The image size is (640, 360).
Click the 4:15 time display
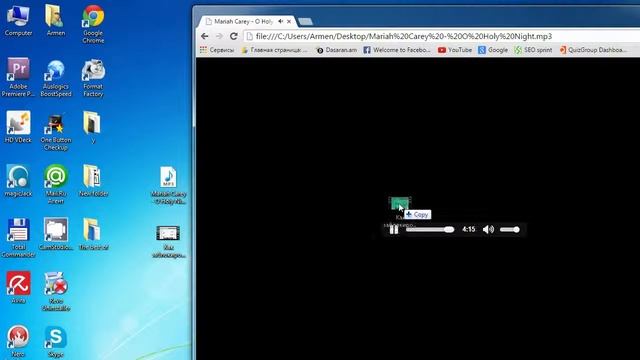click(x=469, y=229)
